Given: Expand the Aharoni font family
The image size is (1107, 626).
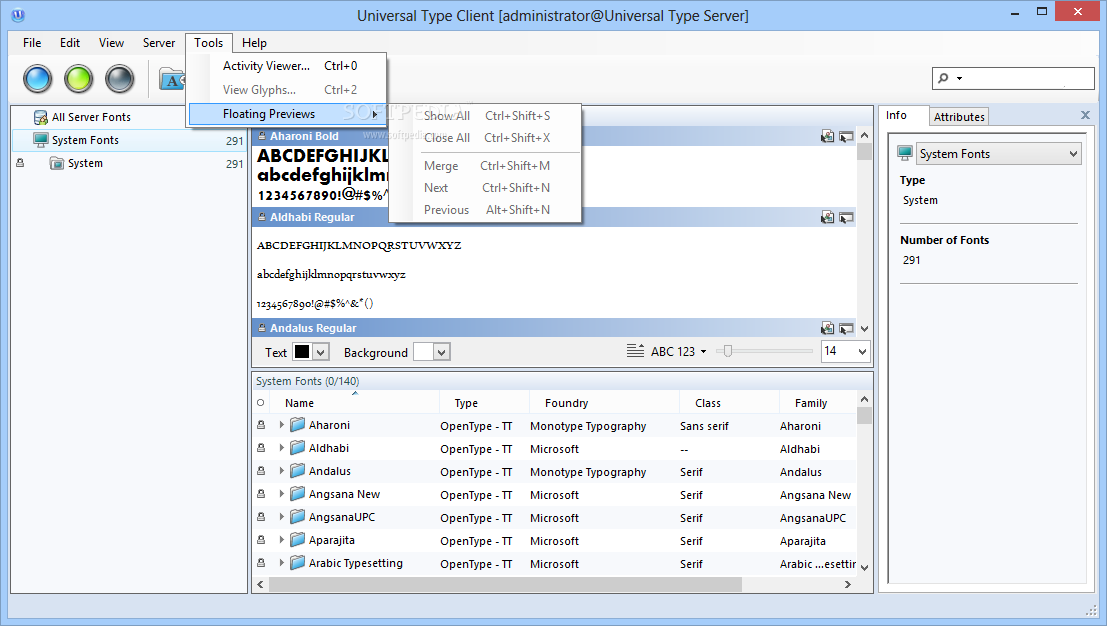Looking at the screenshot, I should 282,425.
